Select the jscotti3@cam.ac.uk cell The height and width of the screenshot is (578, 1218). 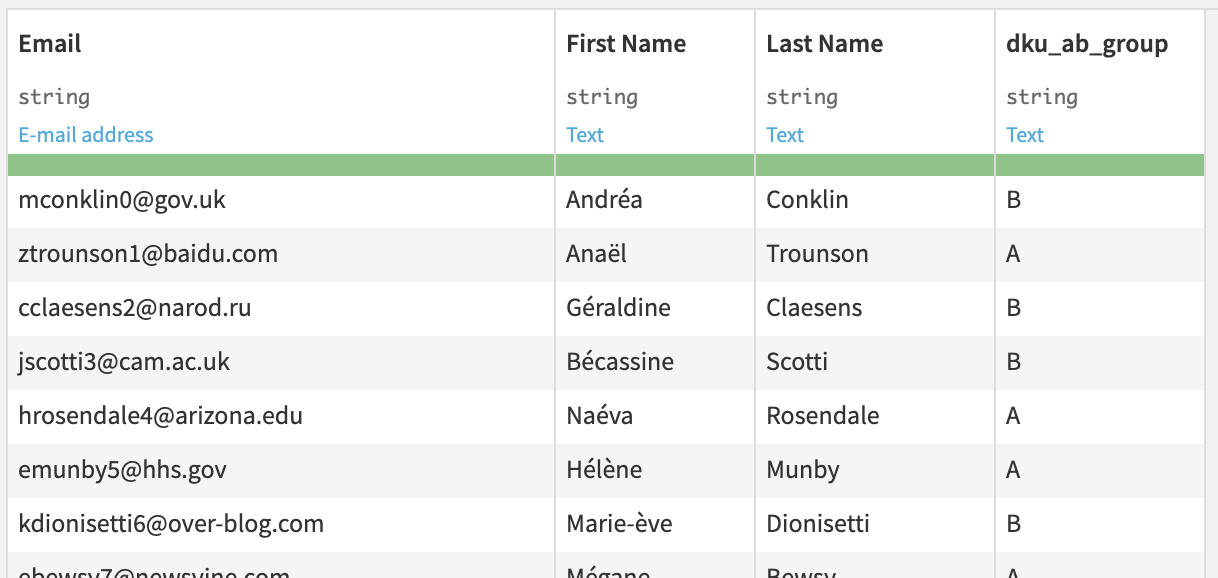coord(124,362)
